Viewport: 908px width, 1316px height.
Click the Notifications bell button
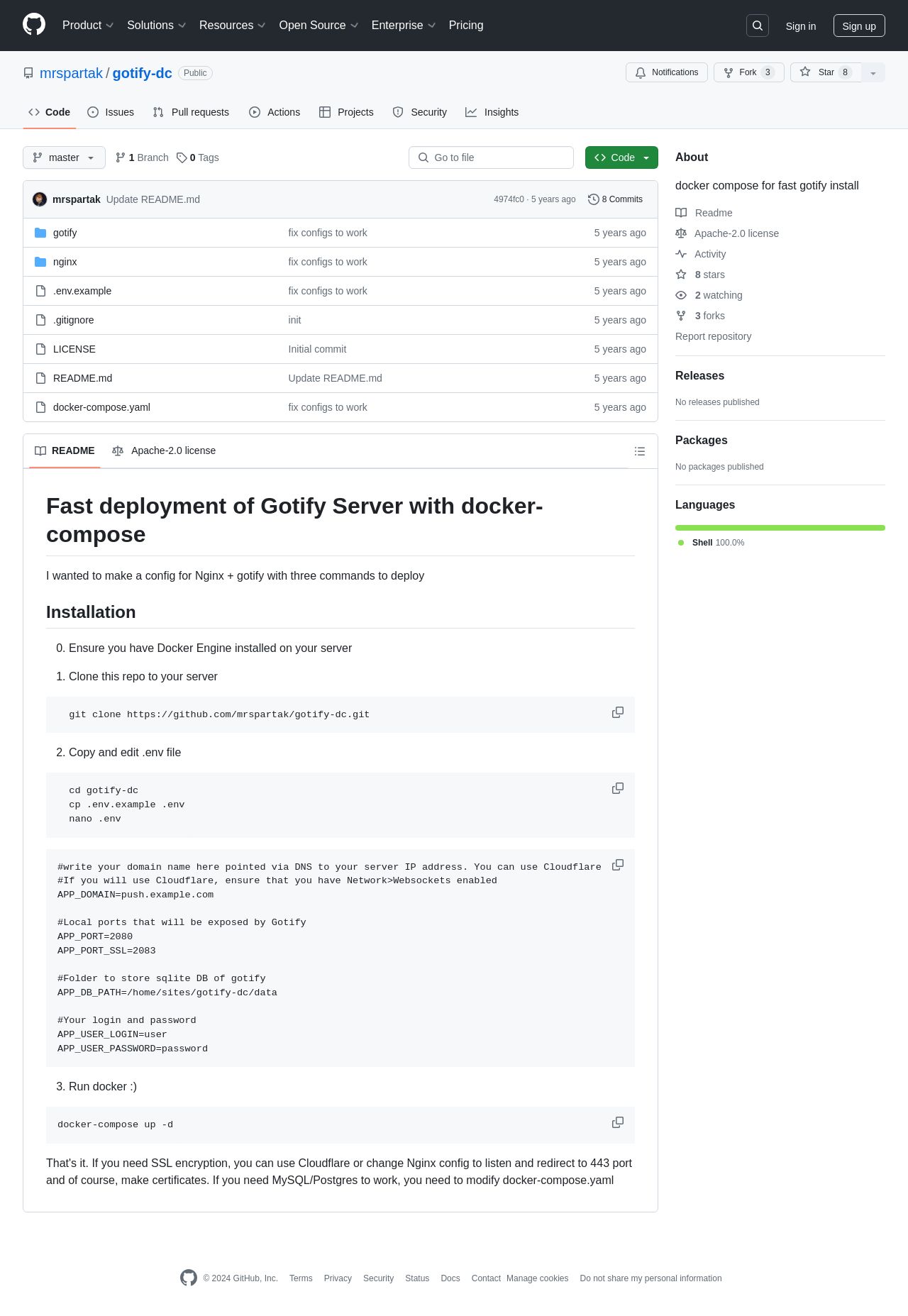666,72
